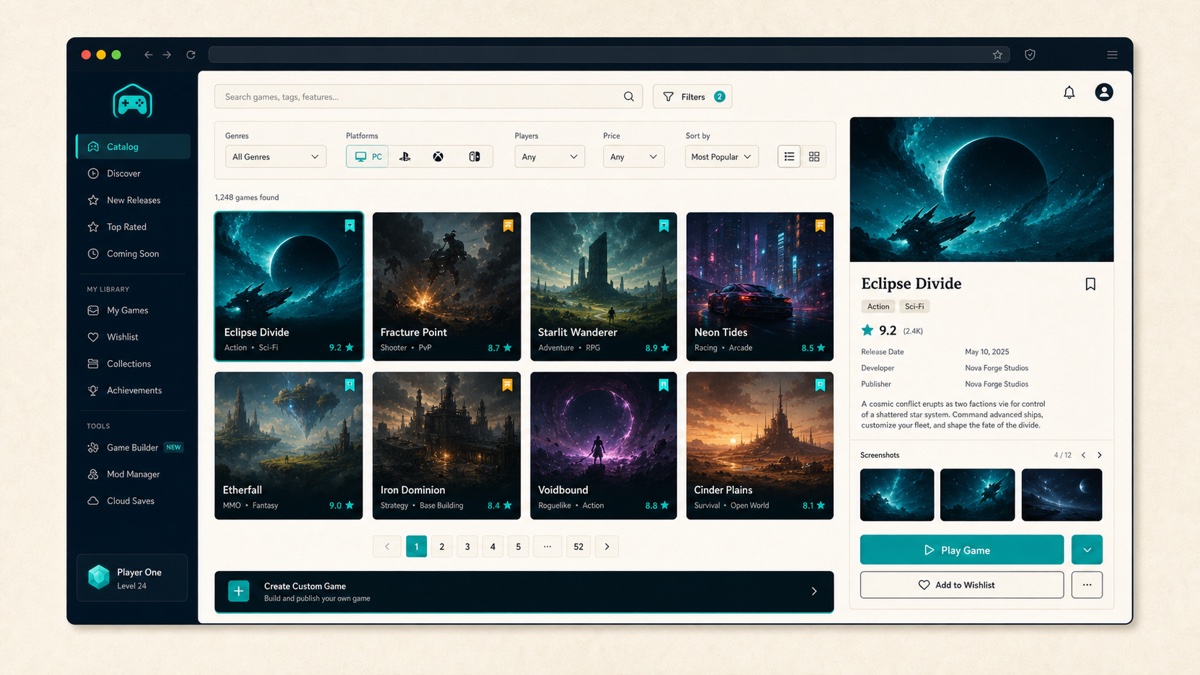Open the browser hamburger menu
1200x675 pixels.
pos(1112,55)
